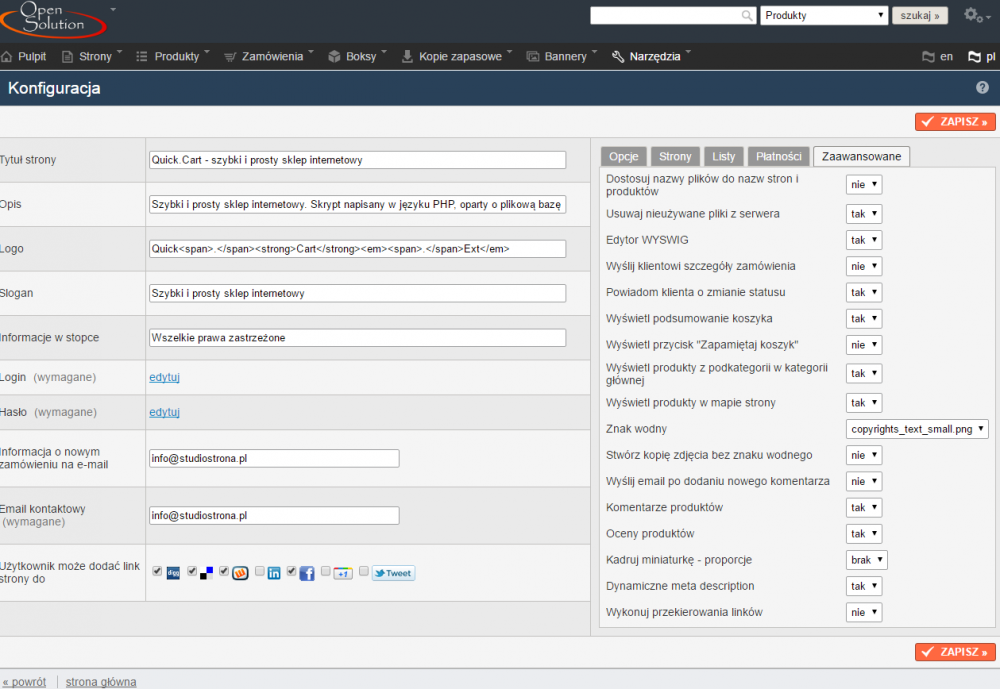The image size is (1000, 689).
Task: Click edytuj link for Login
Action: tap(165, 377)
